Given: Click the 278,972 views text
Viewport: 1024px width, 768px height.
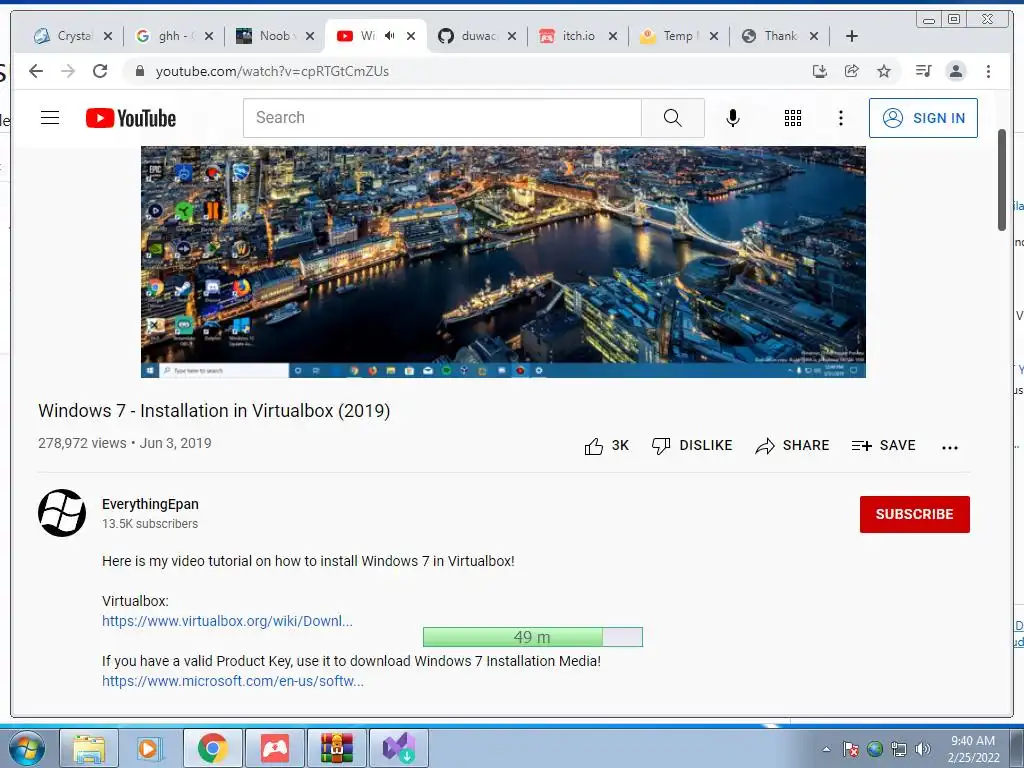Looking at the screenshot, I should point(82,443).
